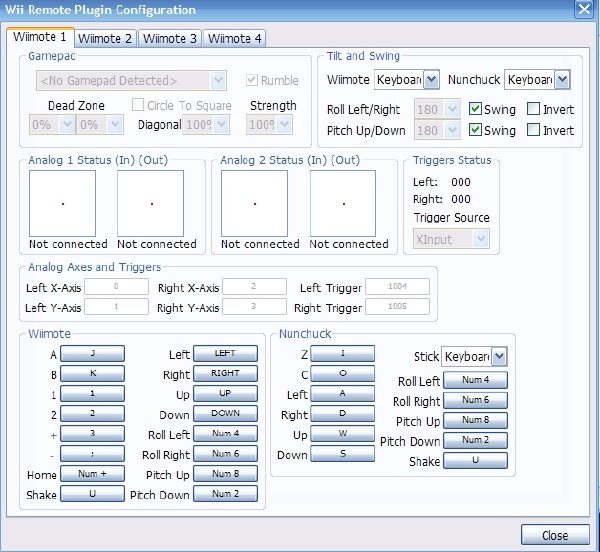The width and height of the screenshot is (600, 552).
Task: Open Pitch Up/Down range dropdown
Action: pos(437,130)
